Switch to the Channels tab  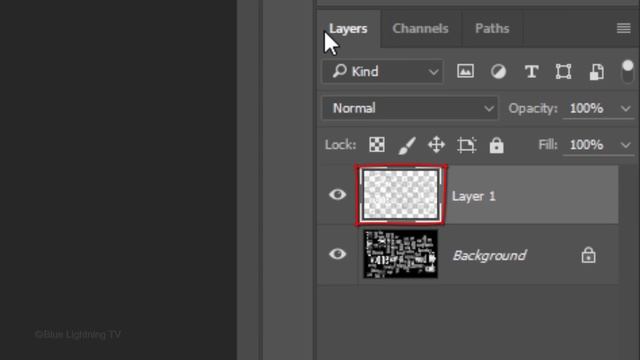coord(420,29)
